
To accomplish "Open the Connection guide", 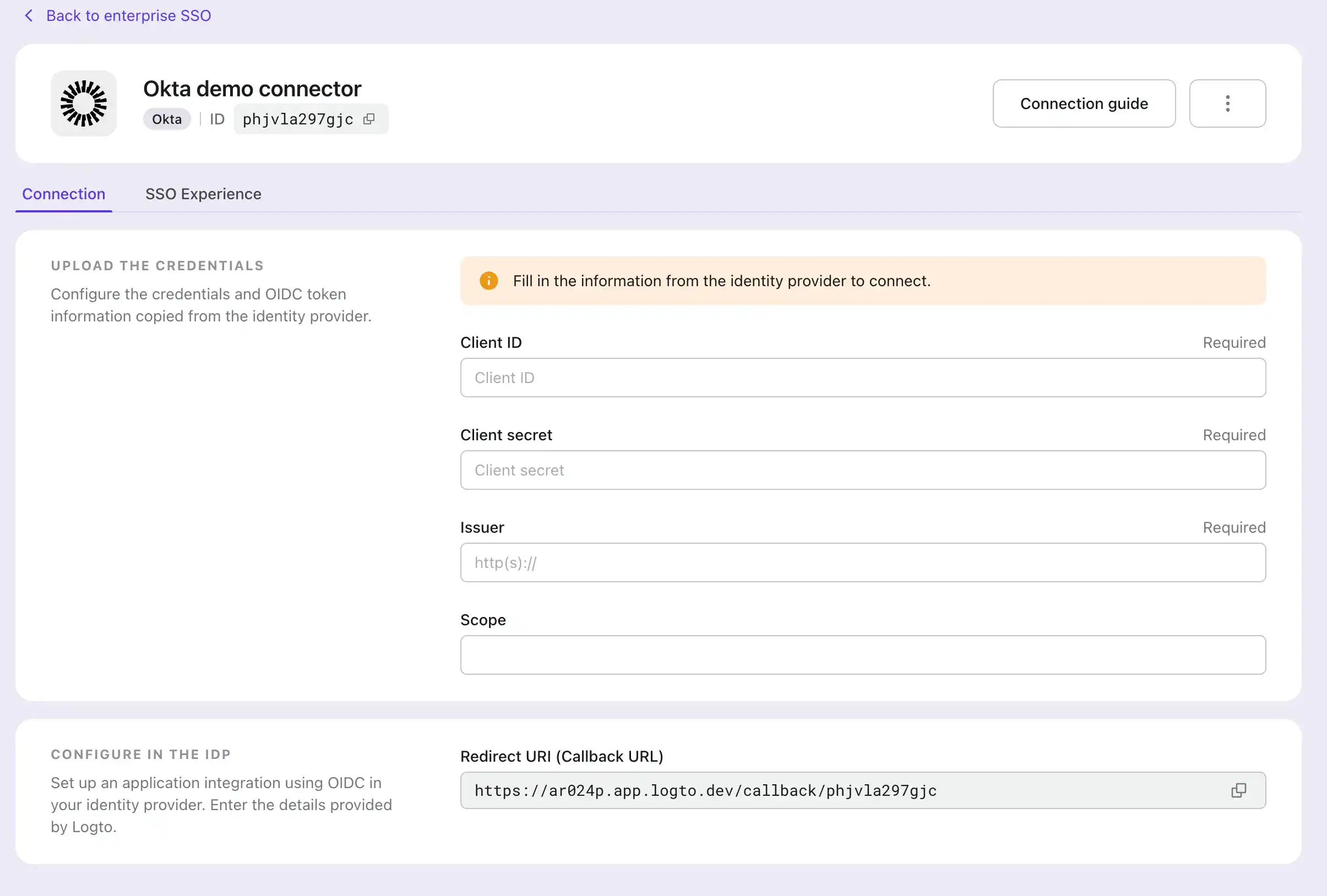I will tap(1083, 103).
